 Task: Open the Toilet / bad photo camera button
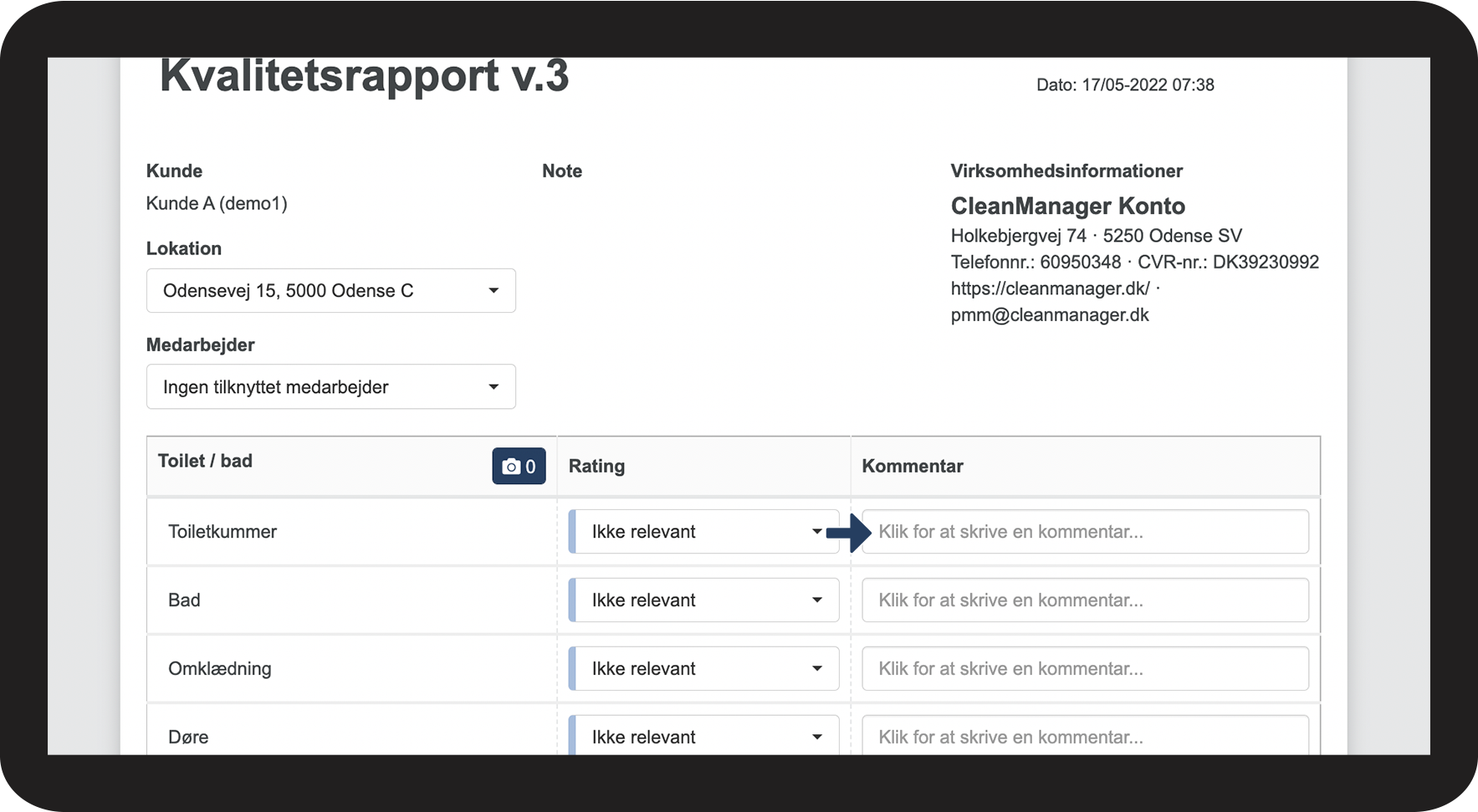tap(519, 467)
